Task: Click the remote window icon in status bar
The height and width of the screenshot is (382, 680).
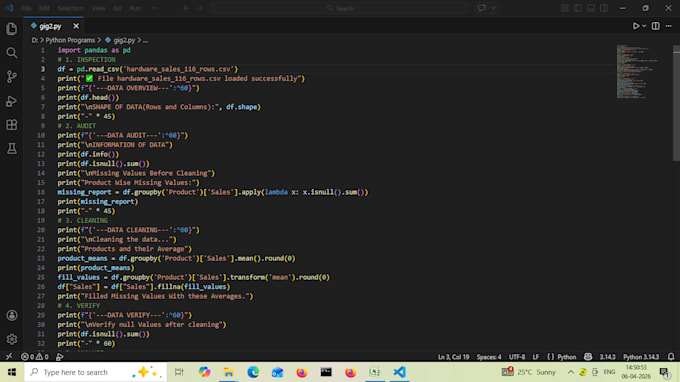Action: coord(9,357)
